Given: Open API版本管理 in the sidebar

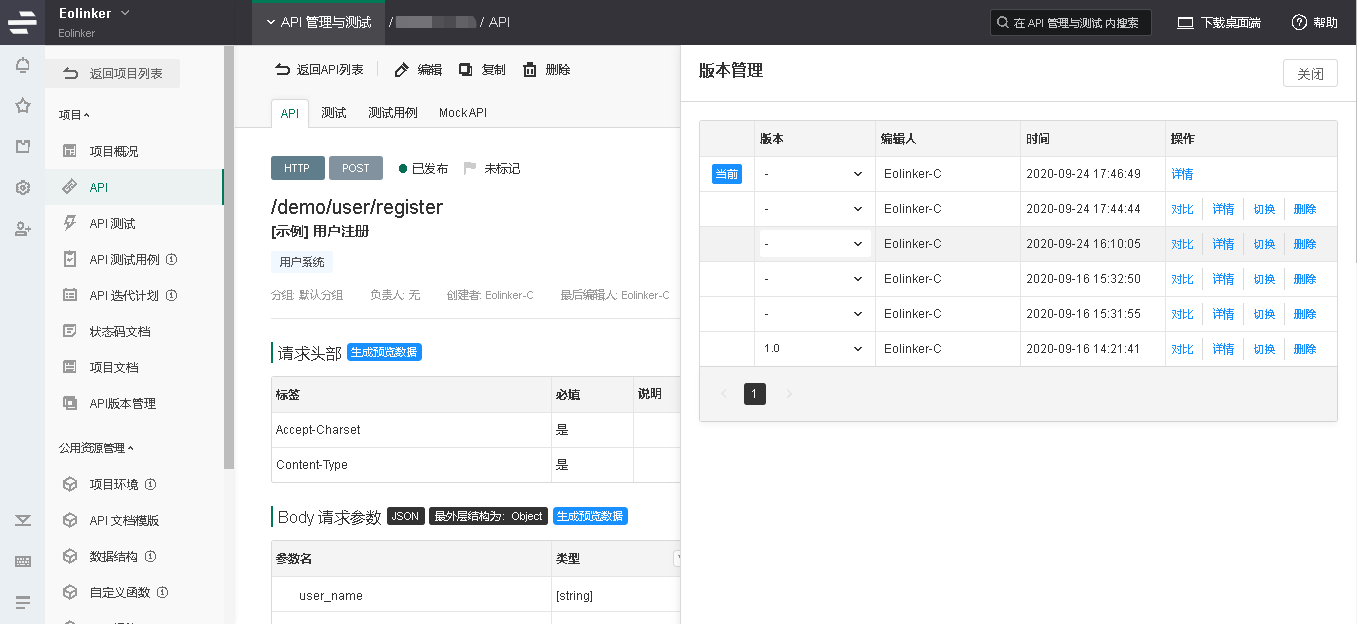Looking at the screenshot, I should pos(122,404).
